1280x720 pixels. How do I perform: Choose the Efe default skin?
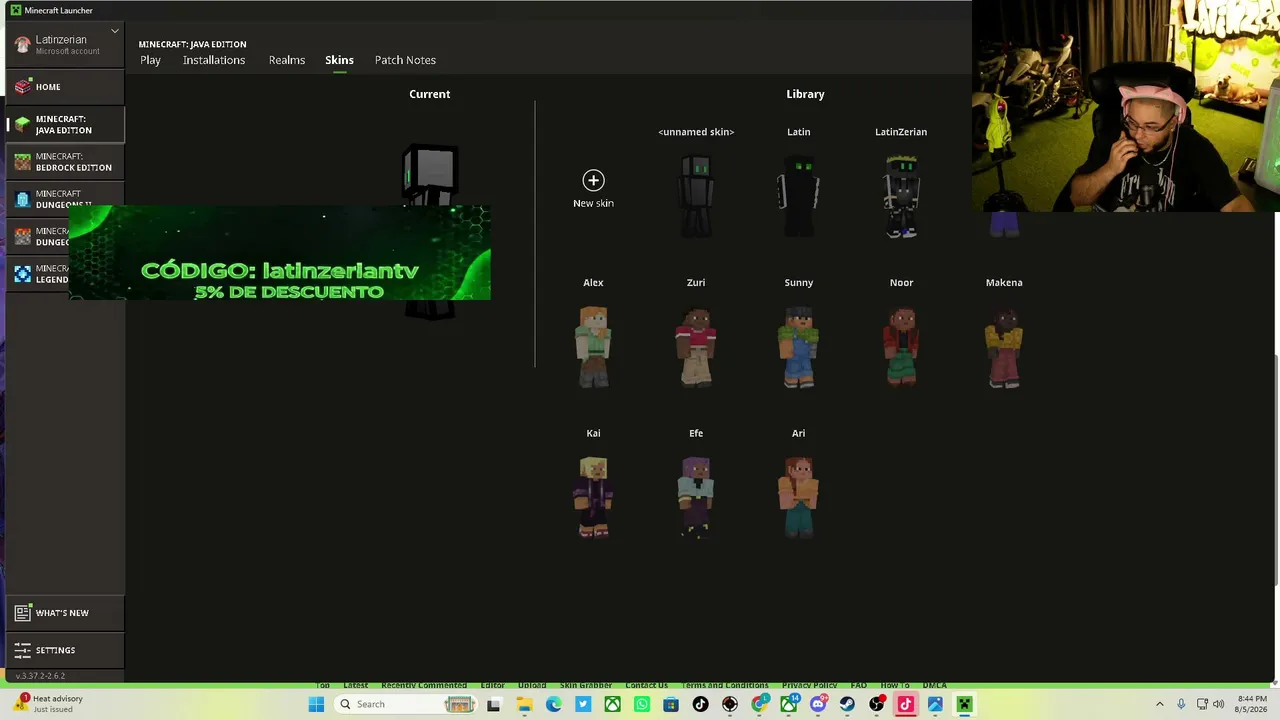click(696, 497)
